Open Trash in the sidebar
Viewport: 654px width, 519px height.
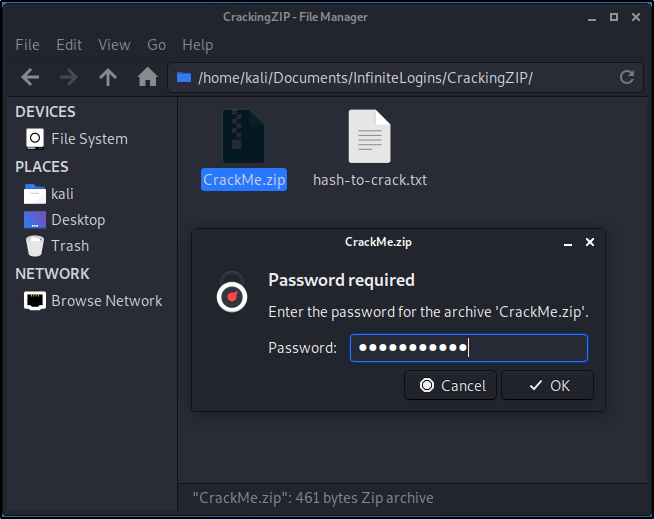tap(70, 246)
